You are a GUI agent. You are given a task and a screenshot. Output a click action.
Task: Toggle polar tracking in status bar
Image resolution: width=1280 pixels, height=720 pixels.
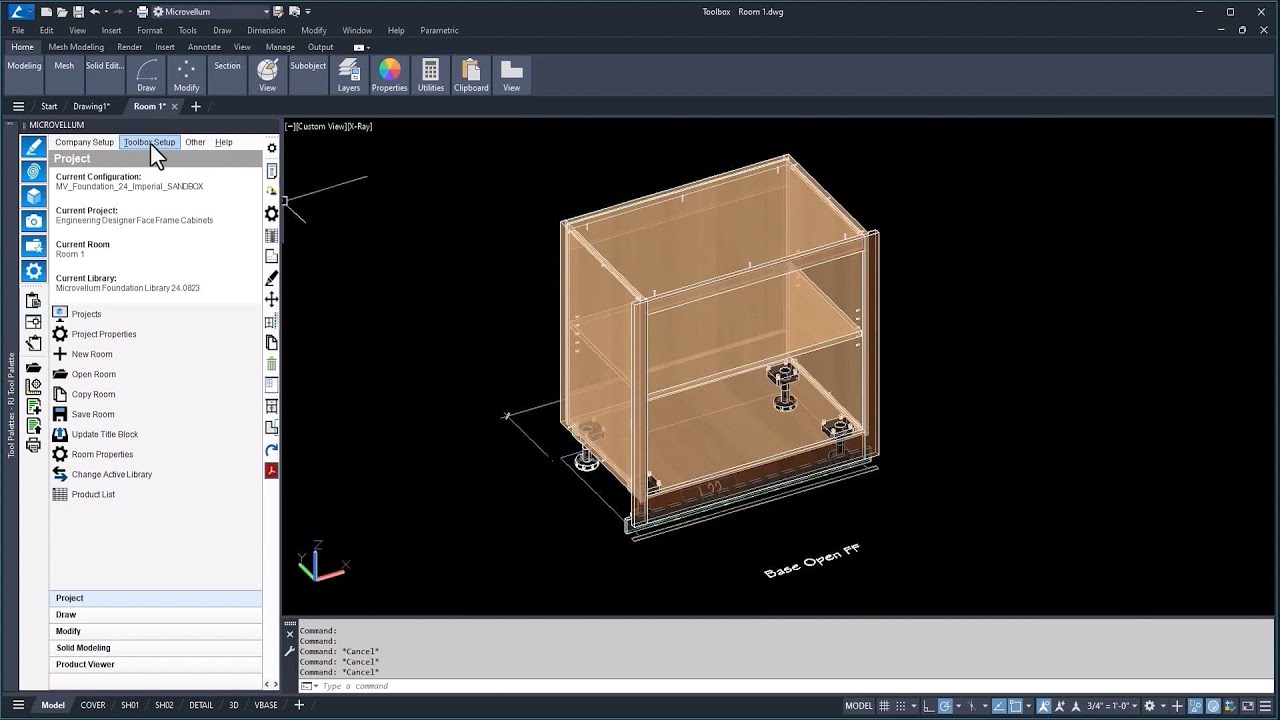(945, 705)
